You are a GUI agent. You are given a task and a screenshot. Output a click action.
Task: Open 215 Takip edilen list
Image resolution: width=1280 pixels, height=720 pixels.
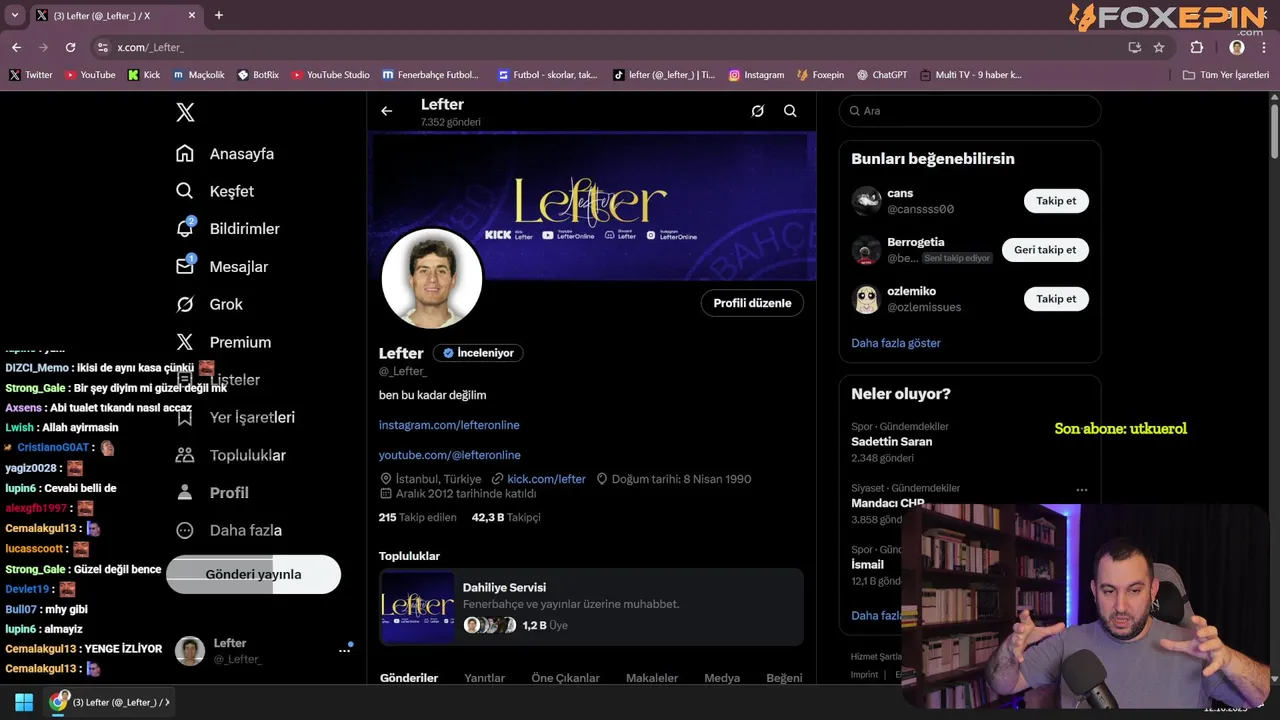(x=418, y=517)
